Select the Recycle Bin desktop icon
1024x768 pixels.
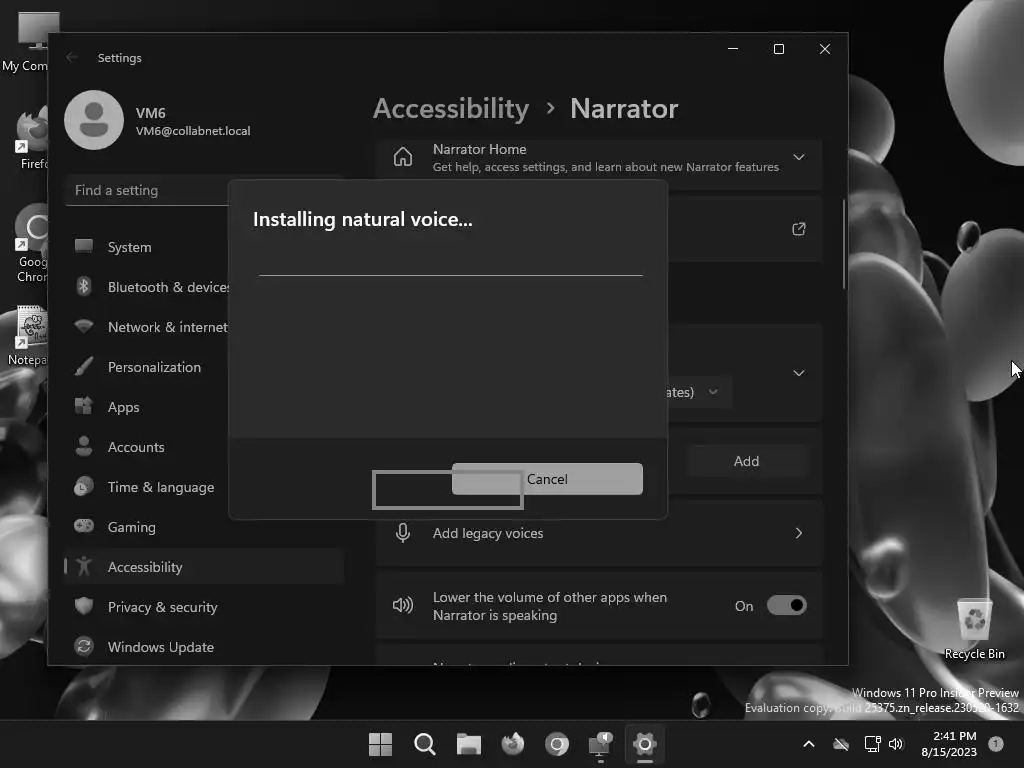[974, 628]
